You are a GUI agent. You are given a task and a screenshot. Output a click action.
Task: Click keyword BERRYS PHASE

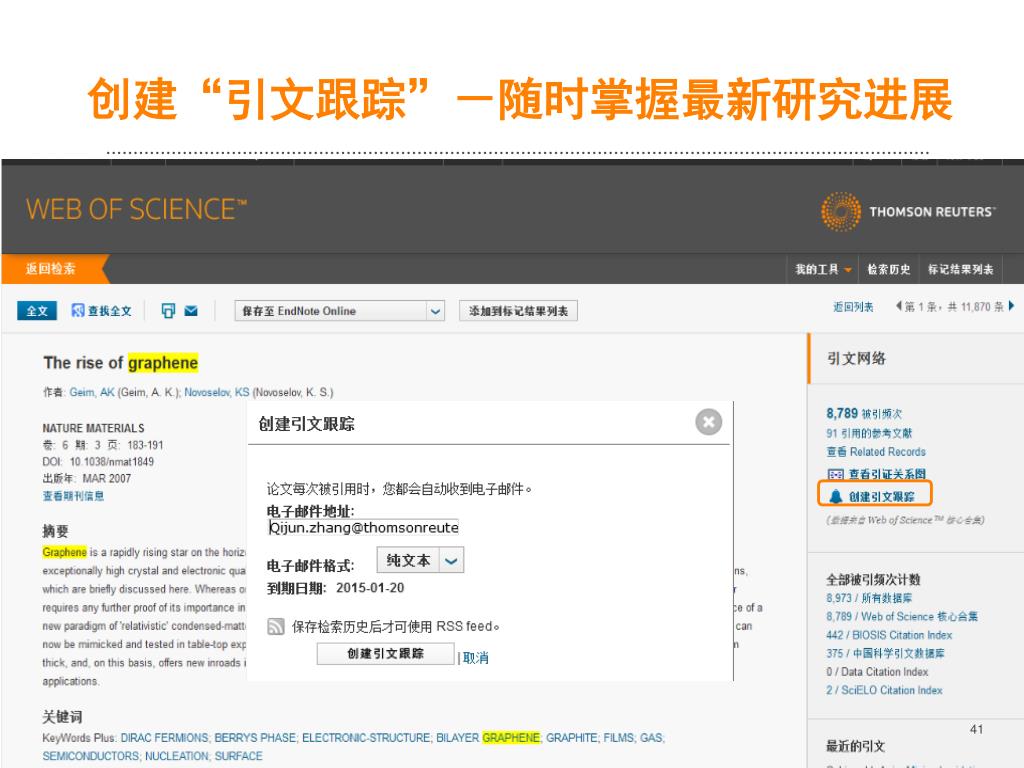click(x=255, y=737)
